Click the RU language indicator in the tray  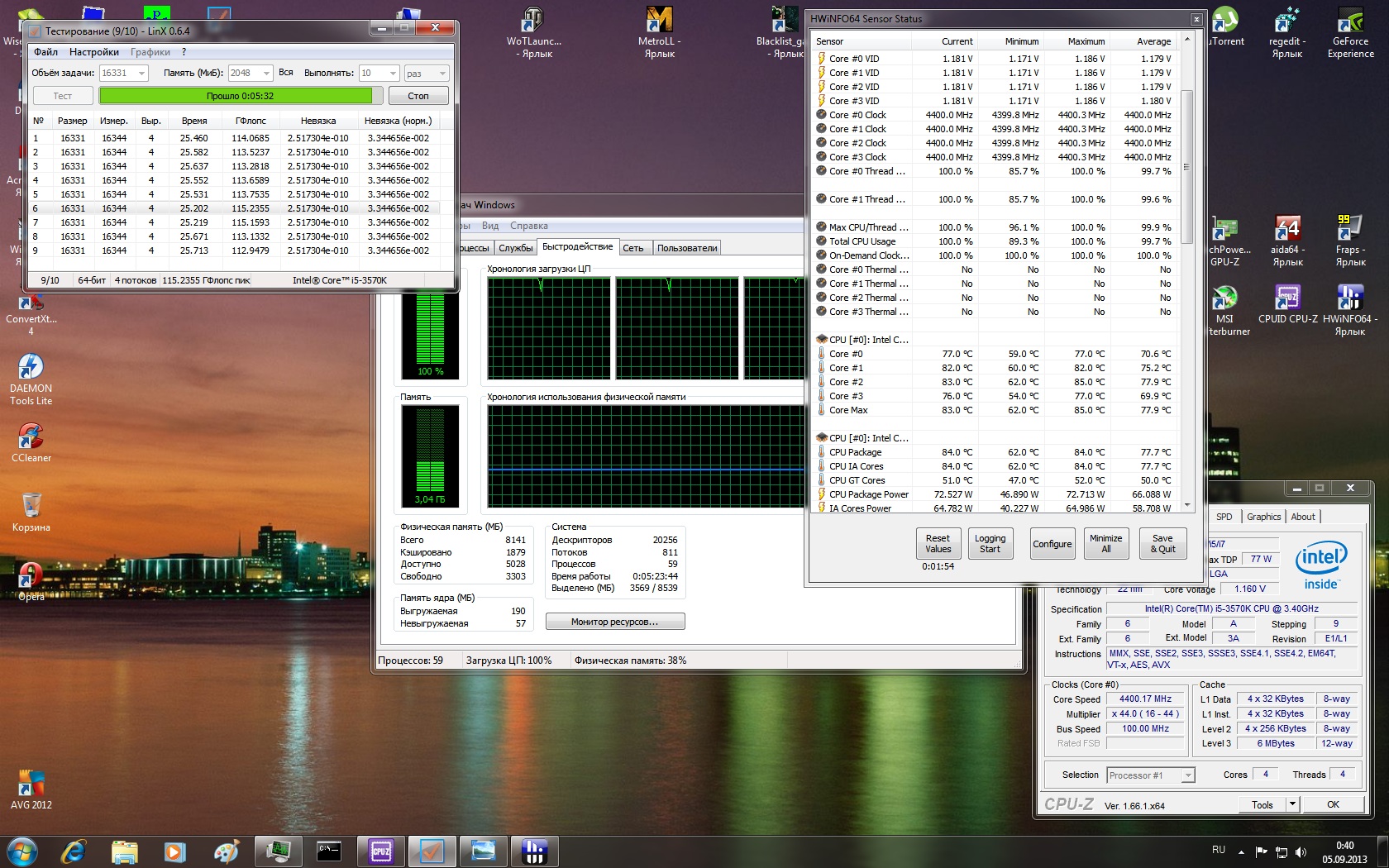coord(1218,850)
